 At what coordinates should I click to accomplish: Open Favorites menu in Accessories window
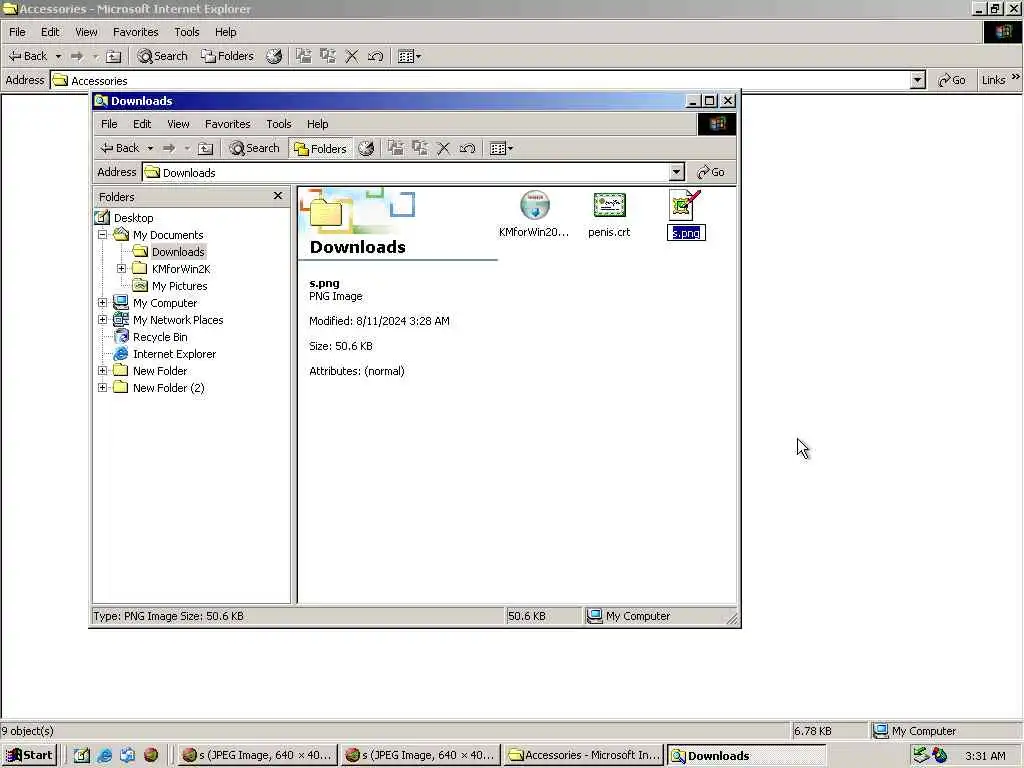135,32
